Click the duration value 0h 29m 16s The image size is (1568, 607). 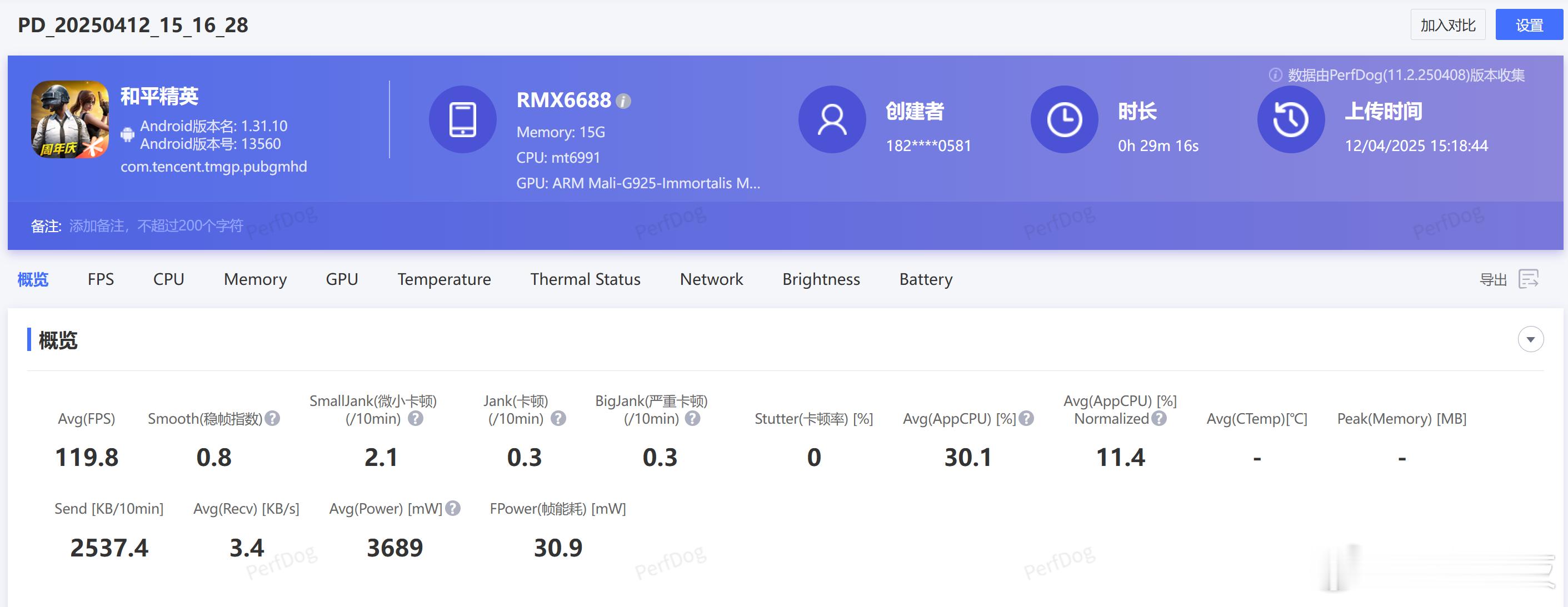coord(1158,146)
